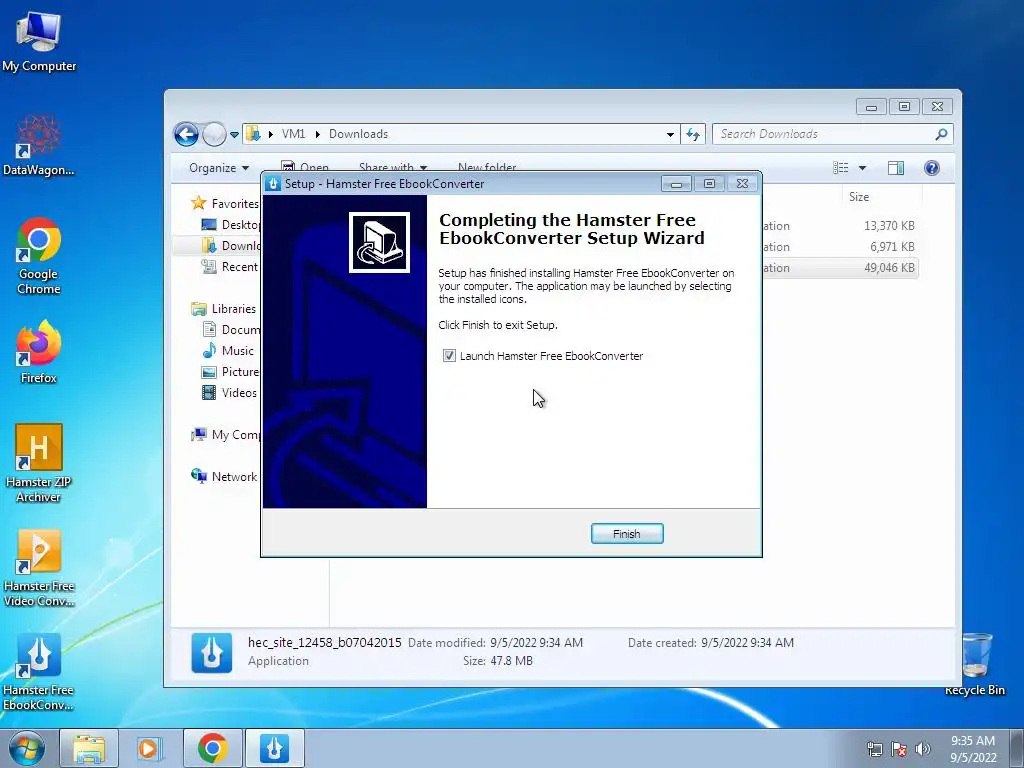The height and width of the screenshot is (768, 1024).
Task: Click the network tray icon
Action: (x=874, y=749)
